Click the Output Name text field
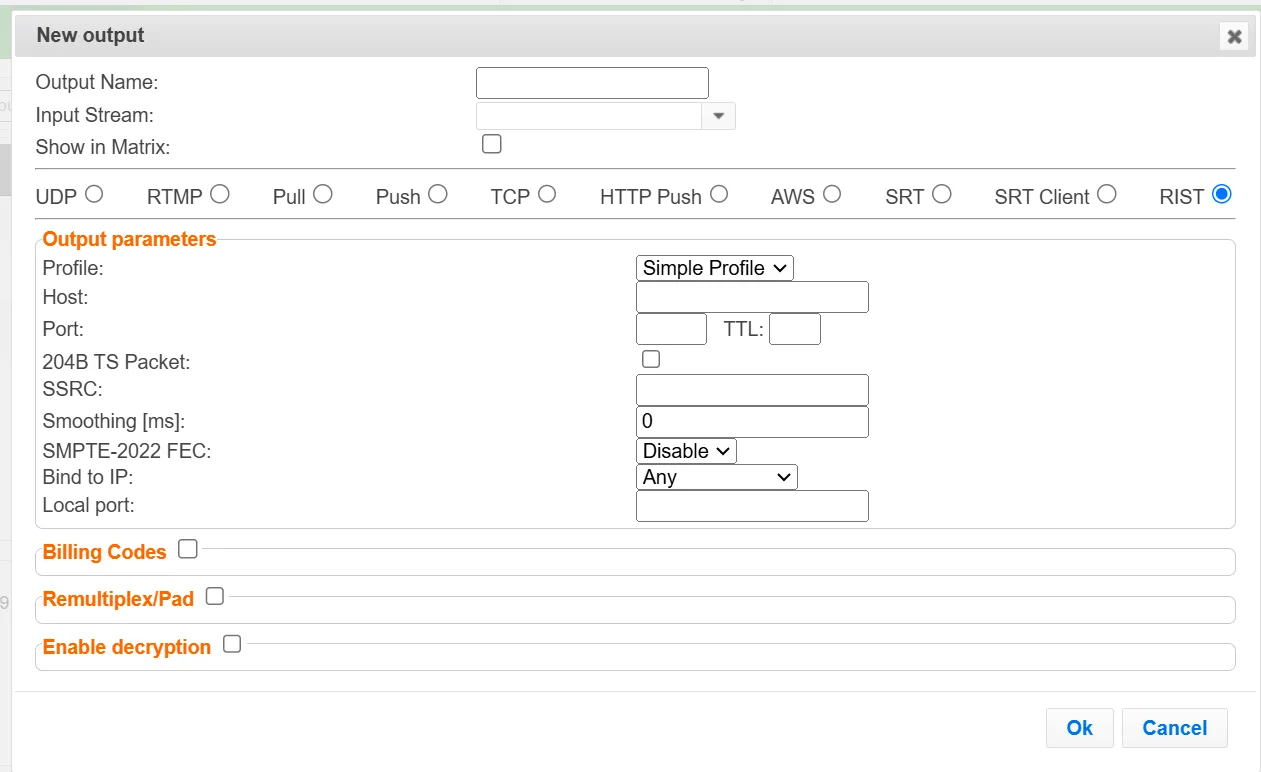Viewport: 1261px width, 772px height. (x=592, y=83)
